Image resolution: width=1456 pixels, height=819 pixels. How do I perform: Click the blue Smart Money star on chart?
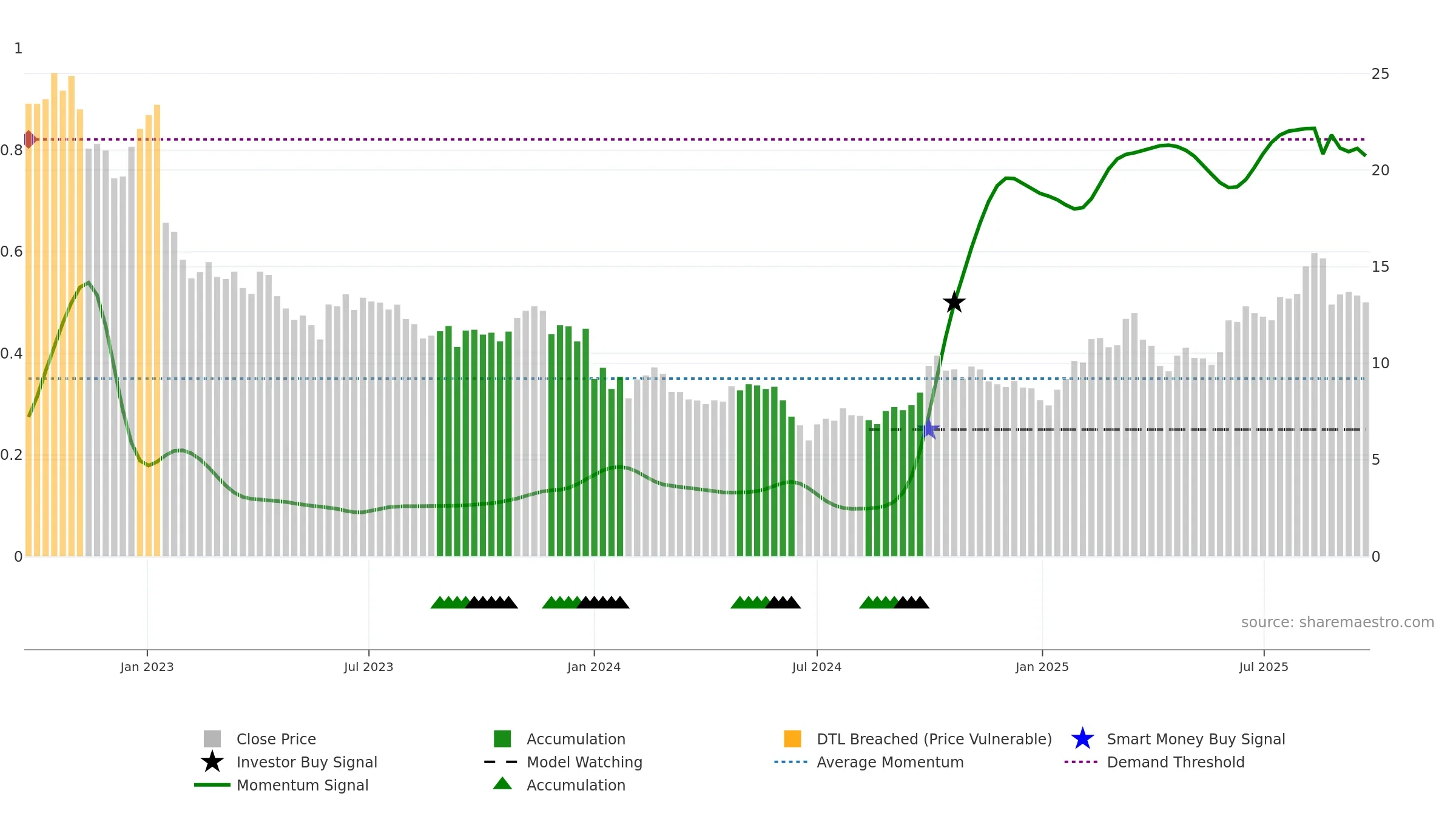tap(928, 429)
